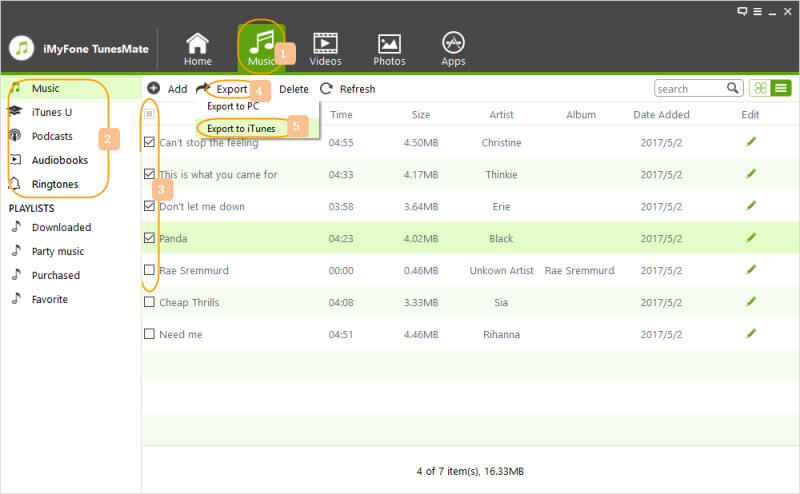Click the Audiobooks sidebar icon
This screenshot has height=494, width=800.
[x=16, y=159]
